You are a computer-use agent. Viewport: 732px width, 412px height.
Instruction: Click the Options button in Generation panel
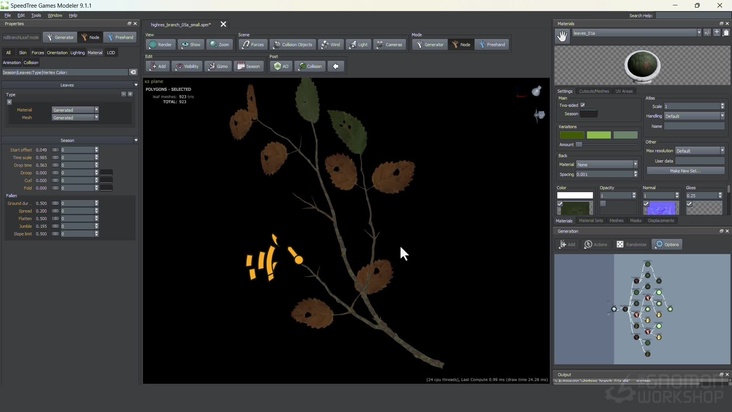pyautogui.click(x=667, y=244)
